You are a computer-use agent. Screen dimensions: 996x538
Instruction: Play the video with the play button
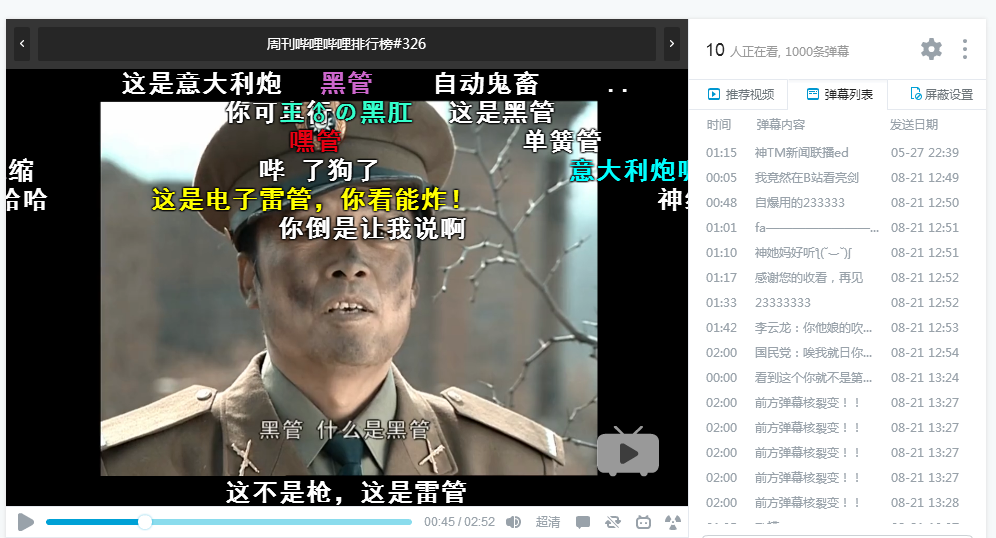25,522
